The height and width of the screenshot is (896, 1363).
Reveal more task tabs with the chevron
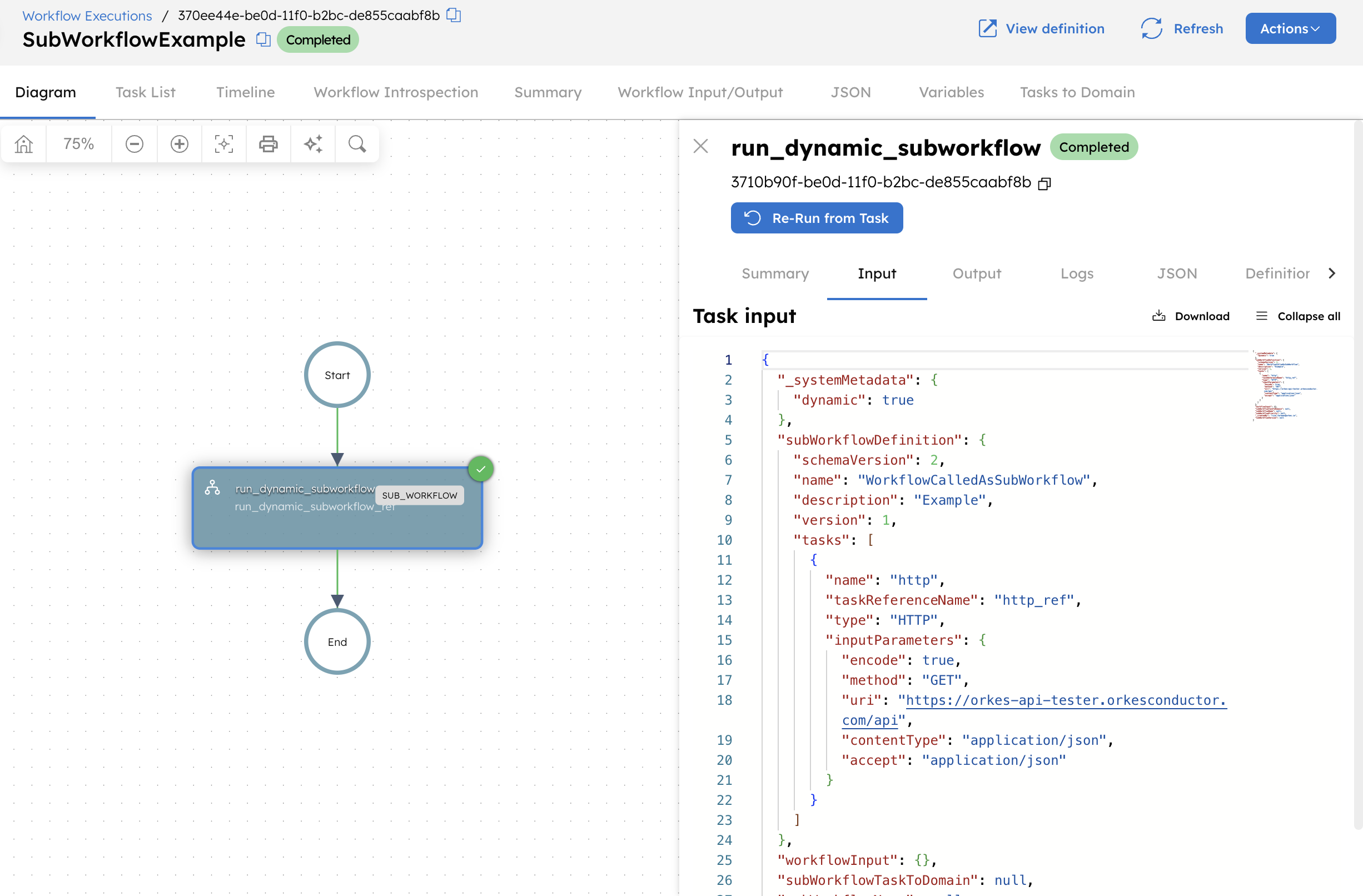1332,273
